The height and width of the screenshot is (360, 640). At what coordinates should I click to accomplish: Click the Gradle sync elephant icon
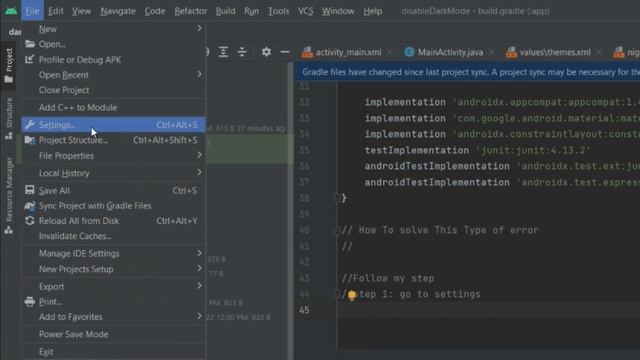point(29,206)
